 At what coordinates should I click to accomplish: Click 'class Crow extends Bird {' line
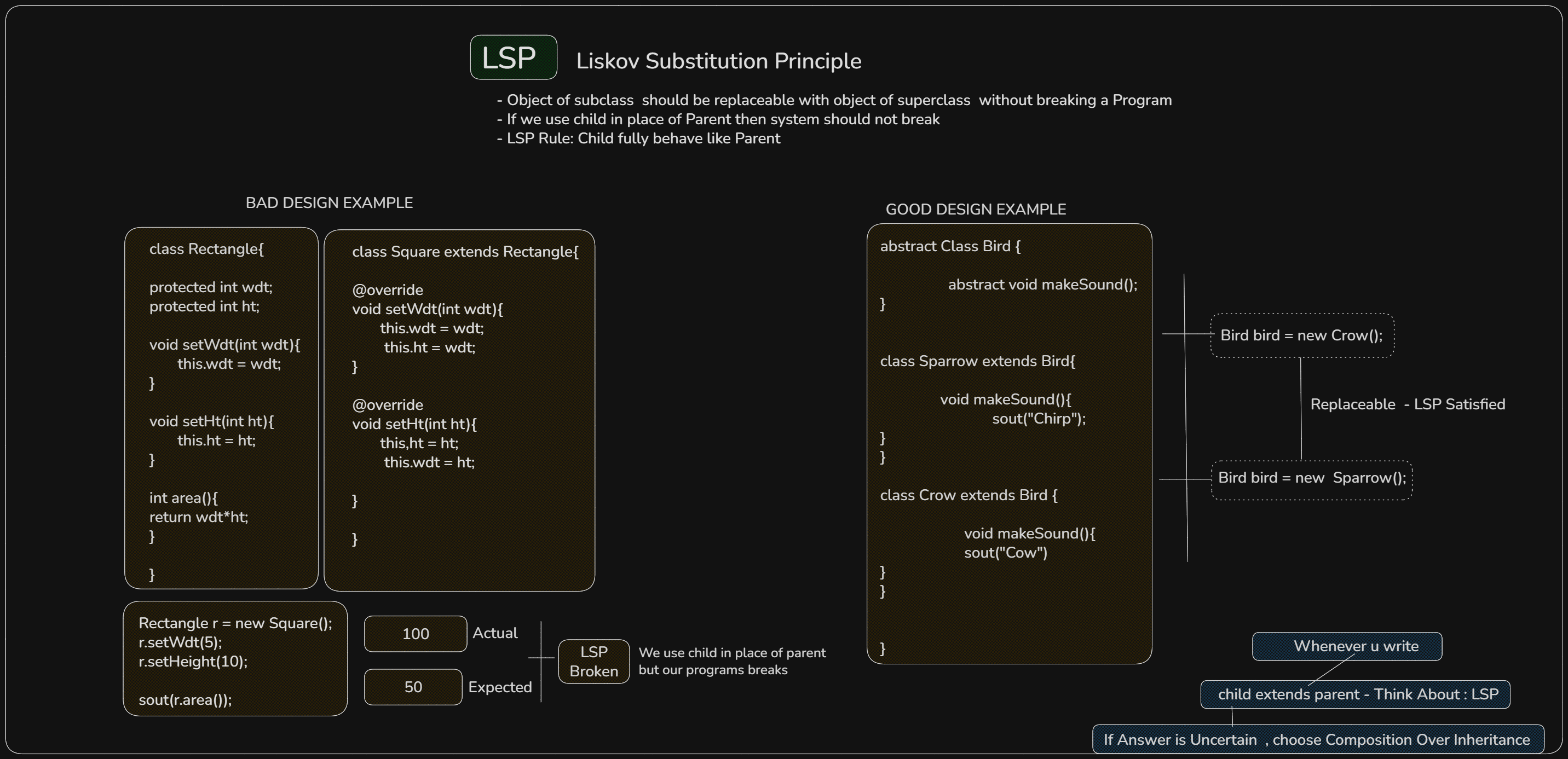[x=969, y=495]
